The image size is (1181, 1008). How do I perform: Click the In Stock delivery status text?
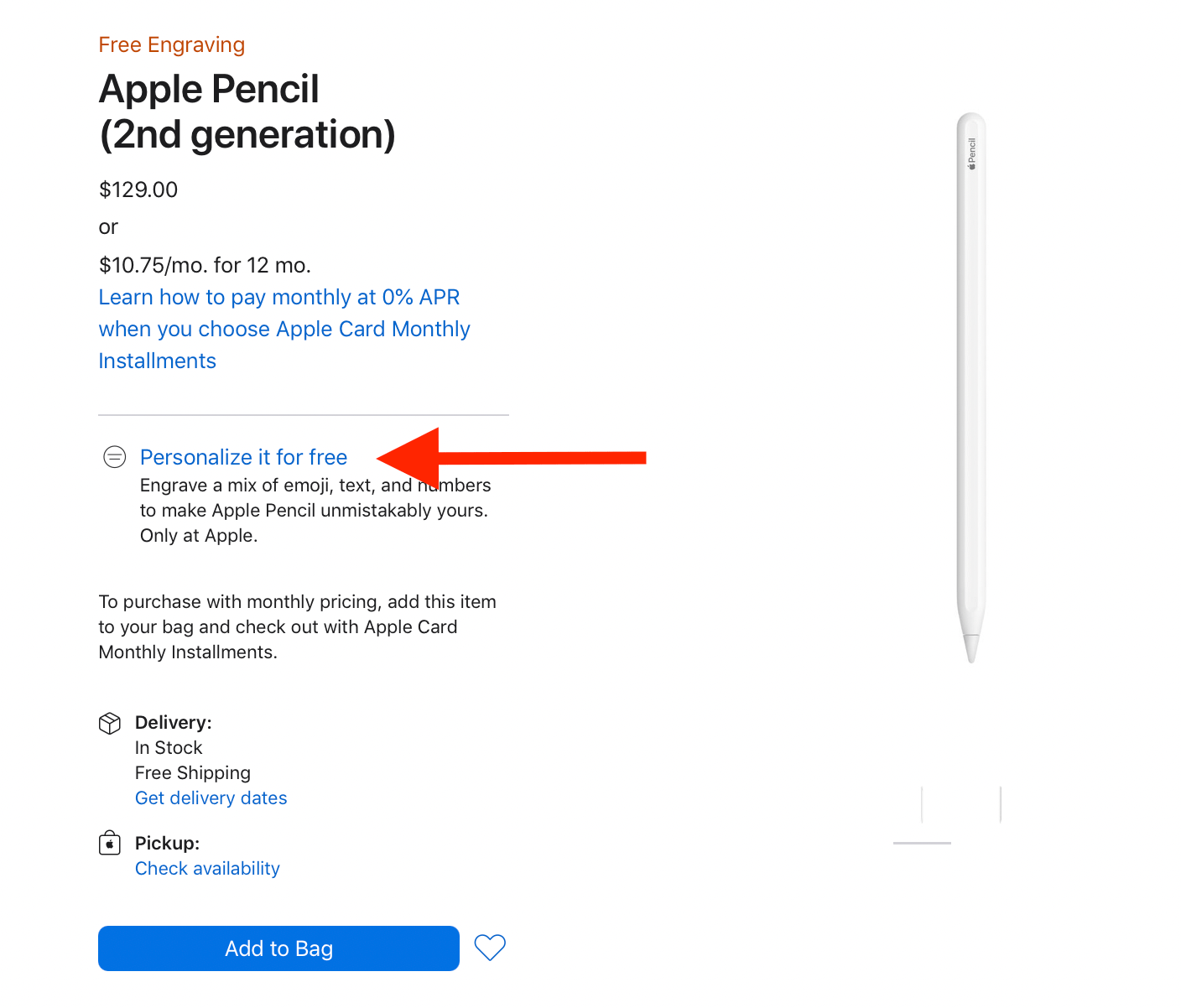click(169, 747)
